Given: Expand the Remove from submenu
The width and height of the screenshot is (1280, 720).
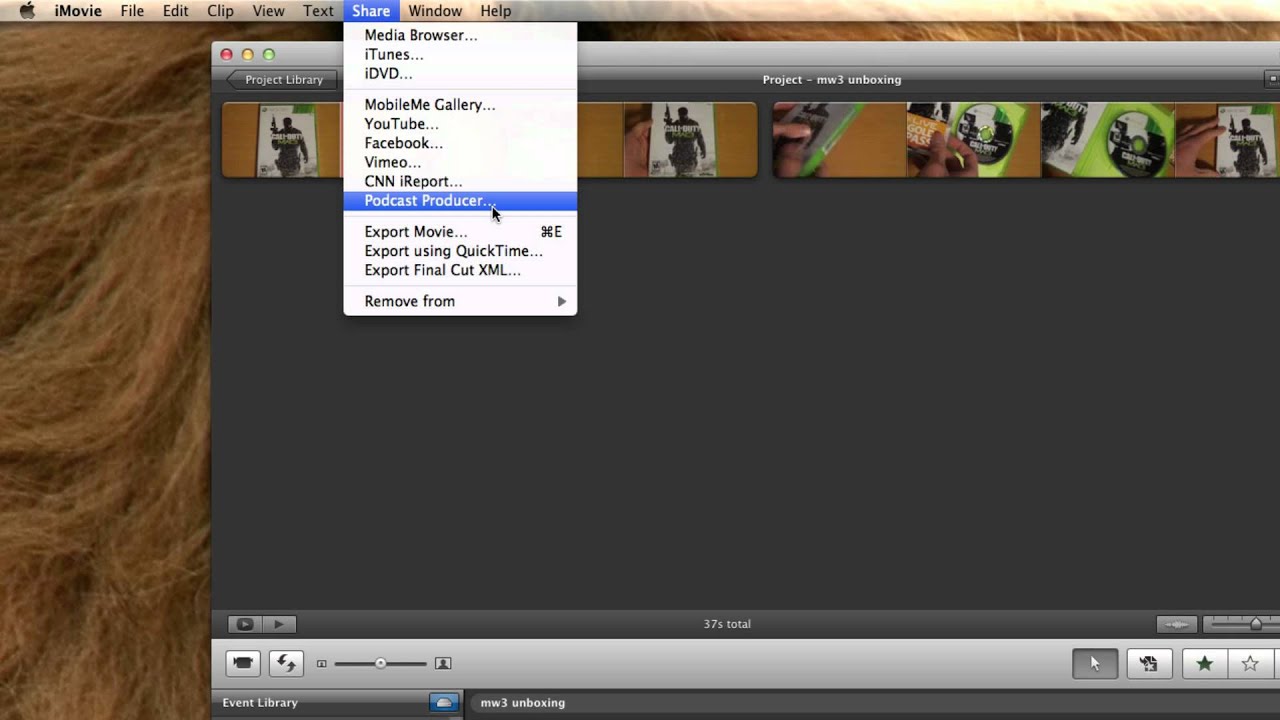Looking at the screenshot, I should pyautogui.click(x=460, y=301).
